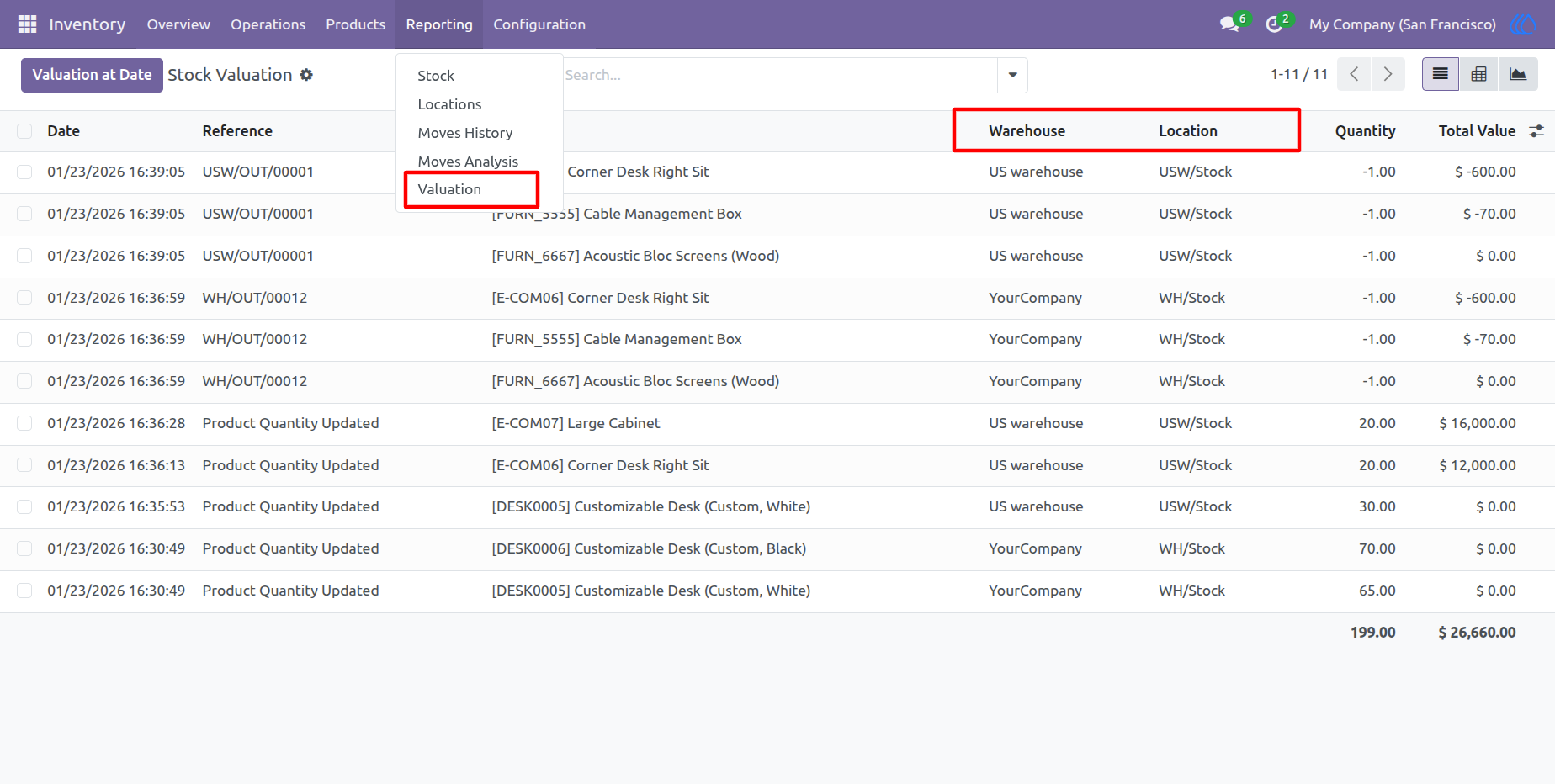
Task: Switch to pivot table view
Action: pos(1478,75)
